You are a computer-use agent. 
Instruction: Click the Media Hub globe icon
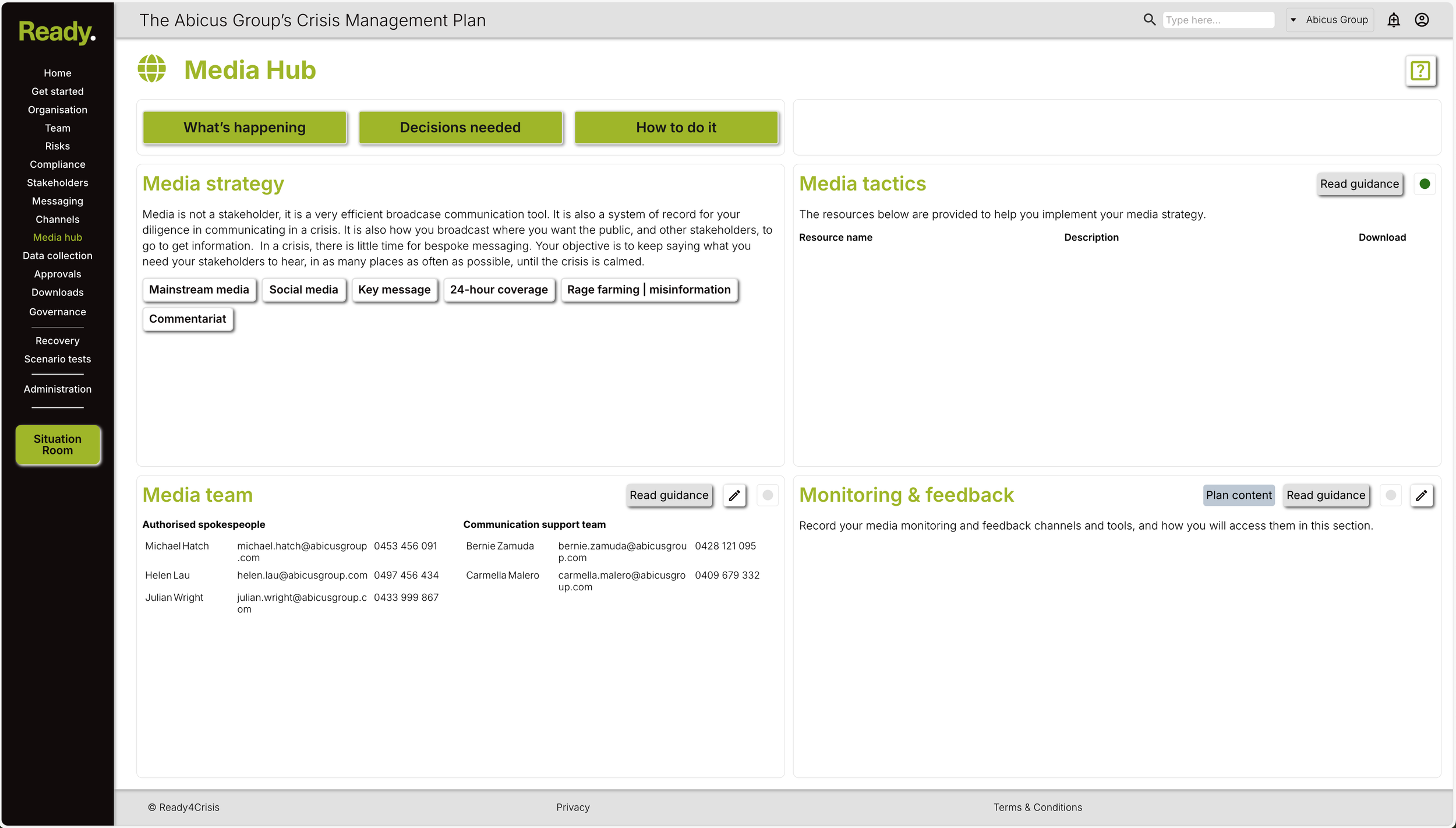pyautogui.click(x=152, y=69)
